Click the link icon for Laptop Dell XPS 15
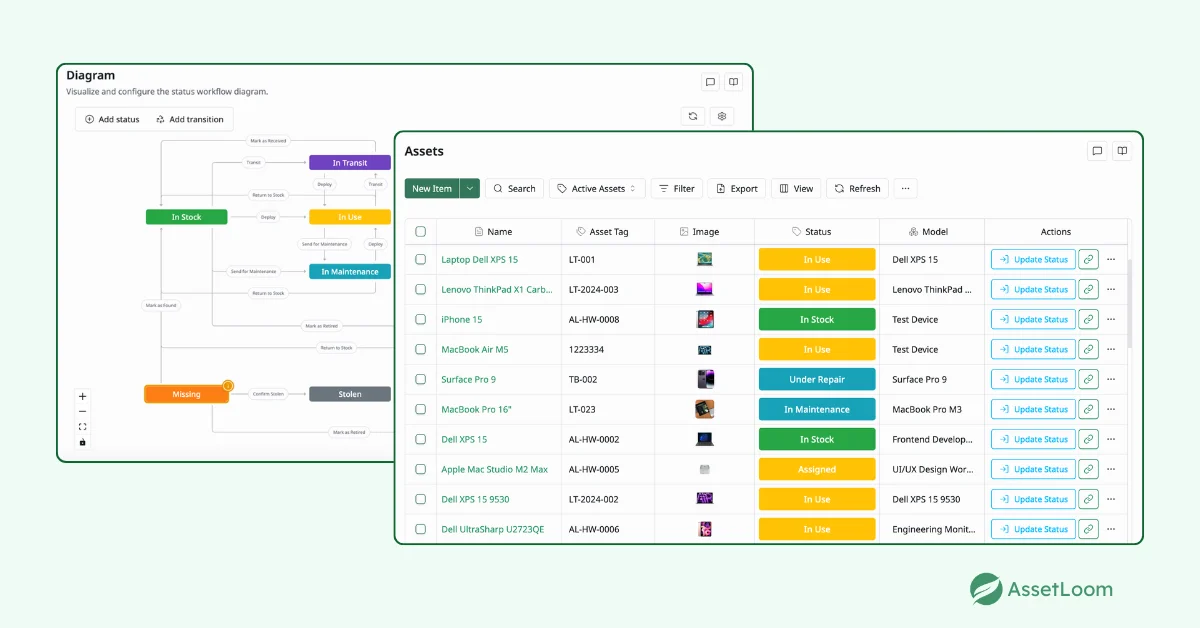The height and width of the screenshot is (628, 1200). tap(1089, 259)
